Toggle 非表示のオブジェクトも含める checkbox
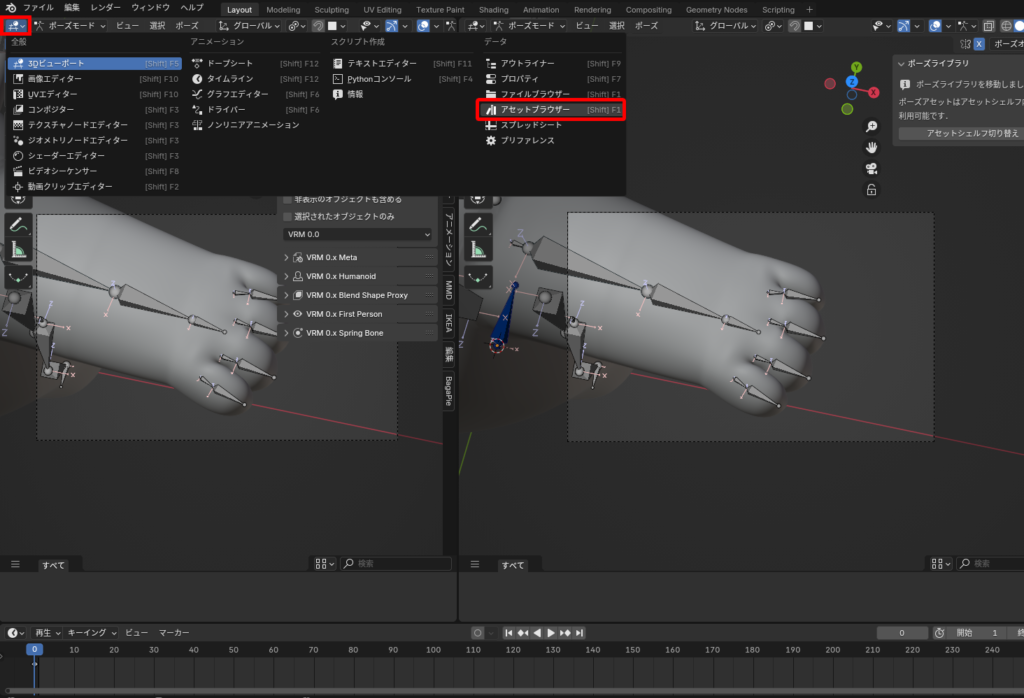Screen dimensions: 1024x698 click(288, 200)
